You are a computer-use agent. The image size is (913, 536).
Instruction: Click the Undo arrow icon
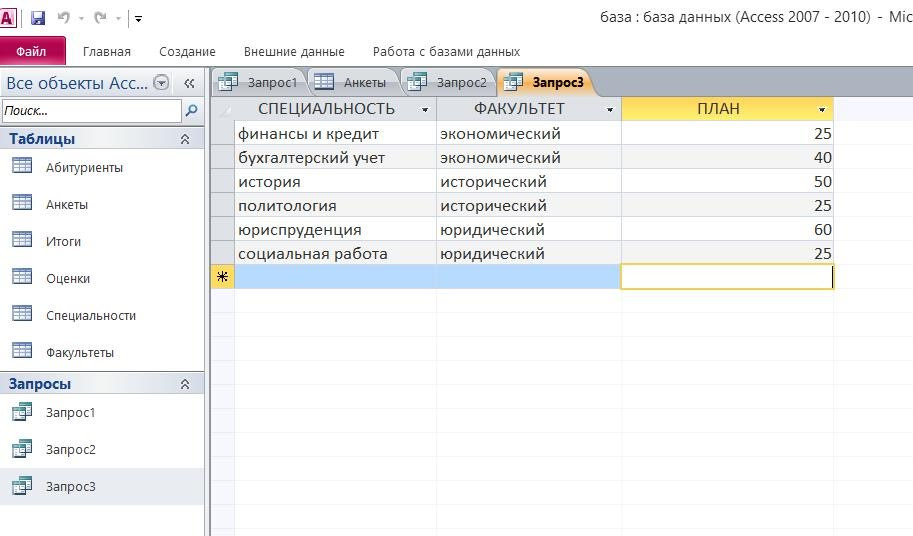click(64, 18)
